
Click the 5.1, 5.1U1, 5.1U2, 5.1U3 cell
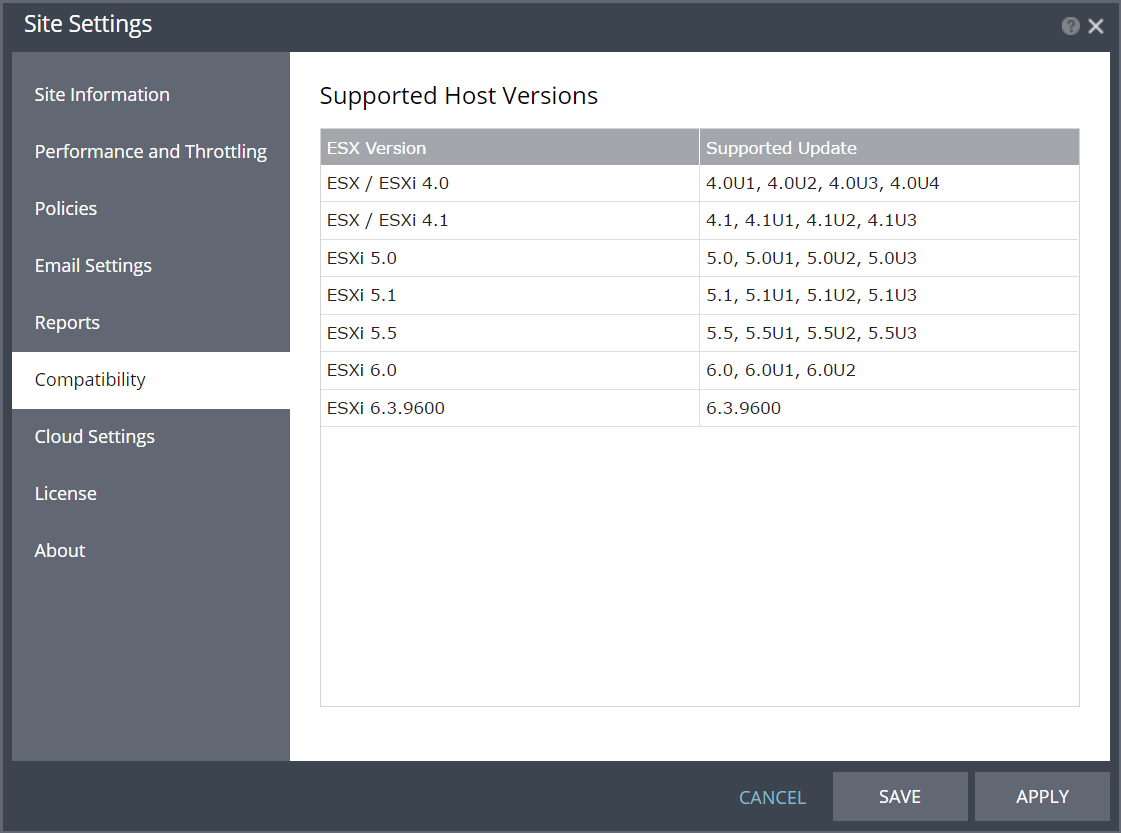(x=889, y=296)
